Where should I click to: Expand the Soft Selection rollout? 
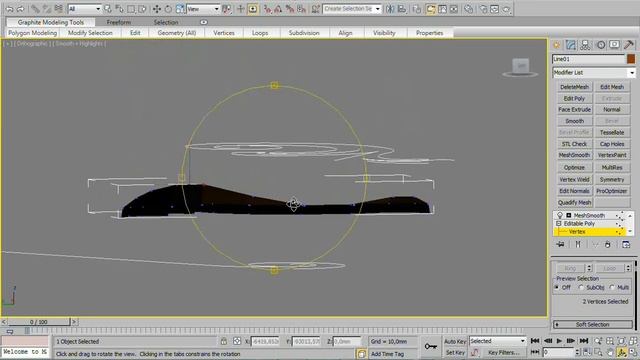coord(593,324)
